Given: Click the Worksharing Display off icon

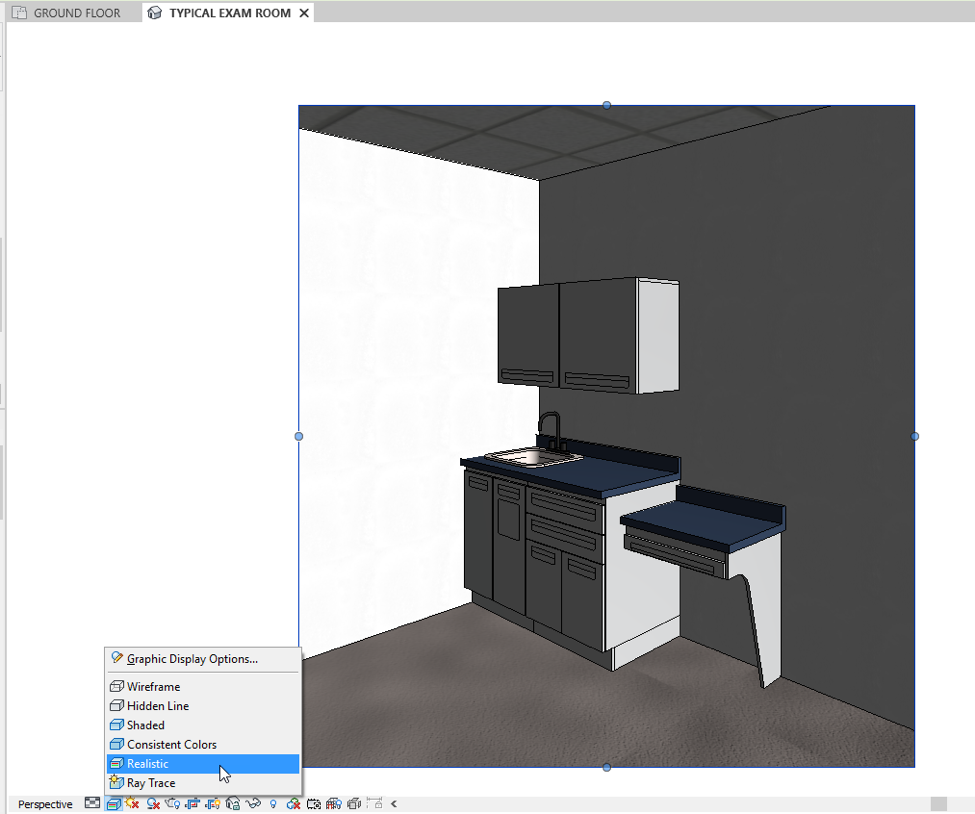Looking at the screenshot, I should 293,803.
